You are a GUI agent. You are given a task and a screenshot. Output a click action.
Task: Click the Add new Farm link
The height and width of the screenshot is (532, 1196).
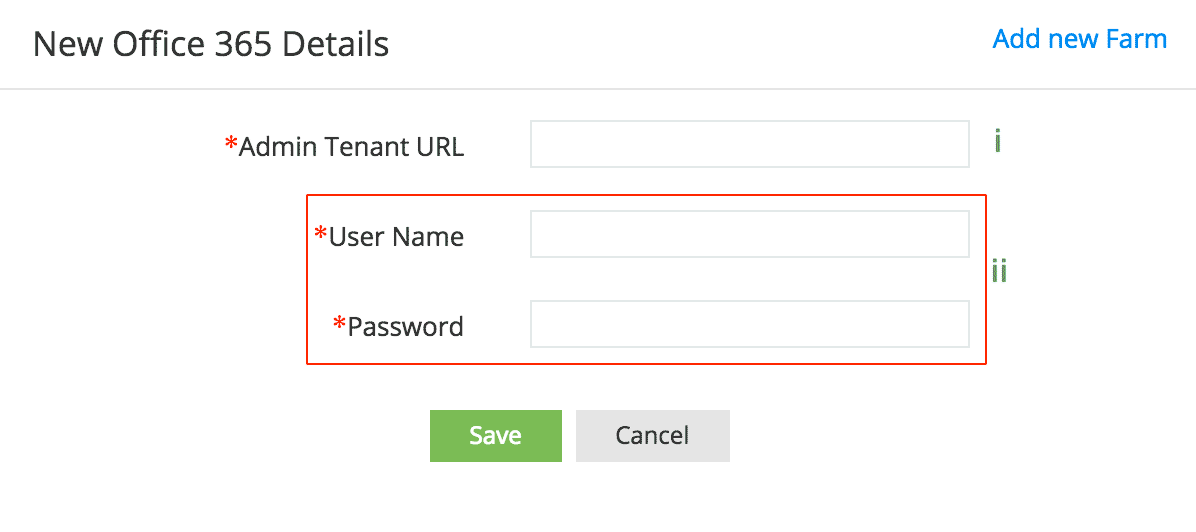click(x=1079, y=39)
